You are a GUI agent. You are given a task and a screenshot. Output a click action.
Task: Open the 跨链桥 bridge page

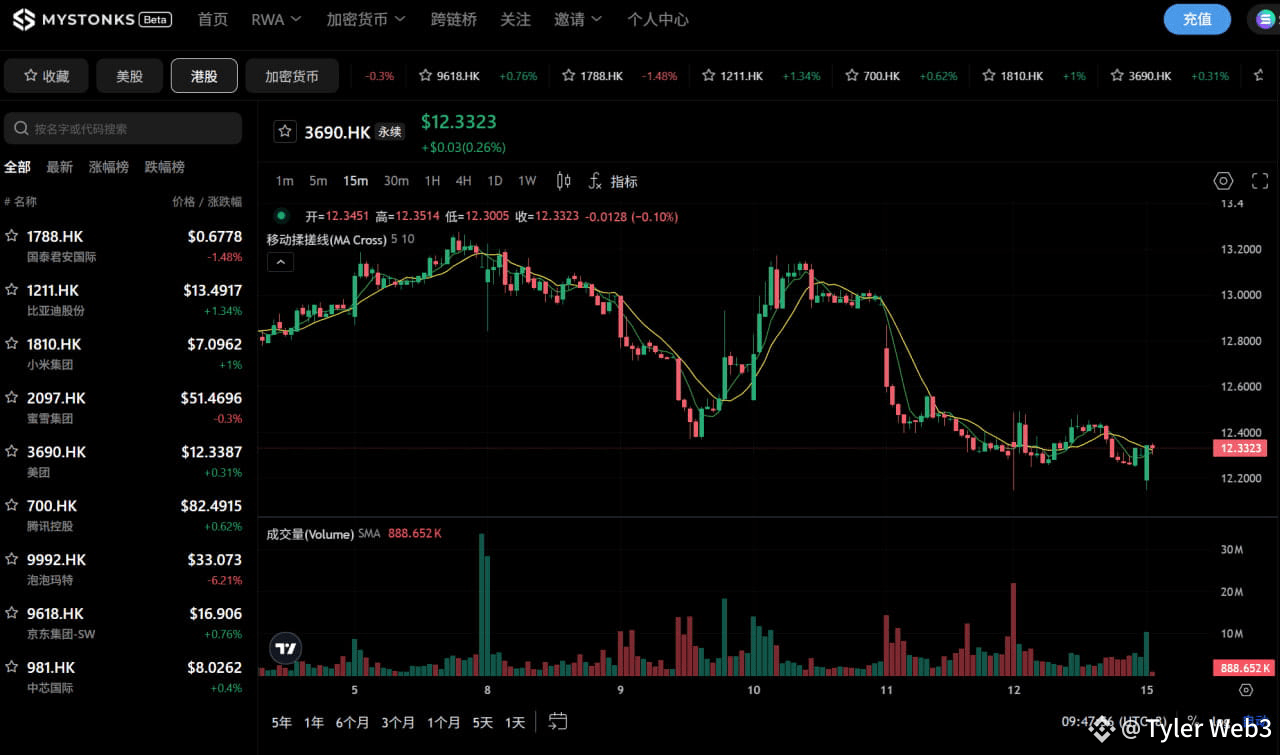pos(454,19)
